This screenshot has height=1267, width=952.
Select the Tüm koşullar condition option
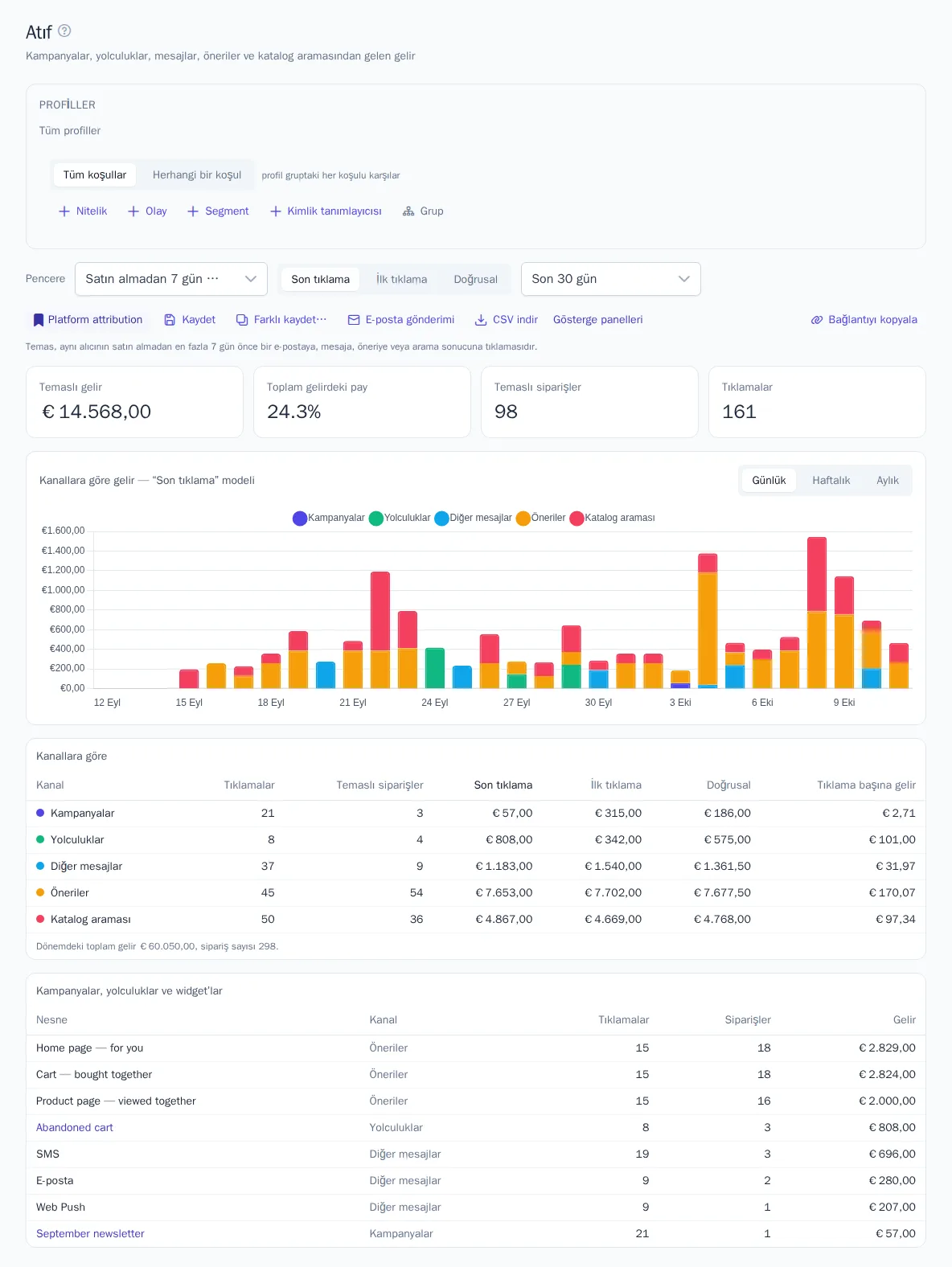coord(95,175)
